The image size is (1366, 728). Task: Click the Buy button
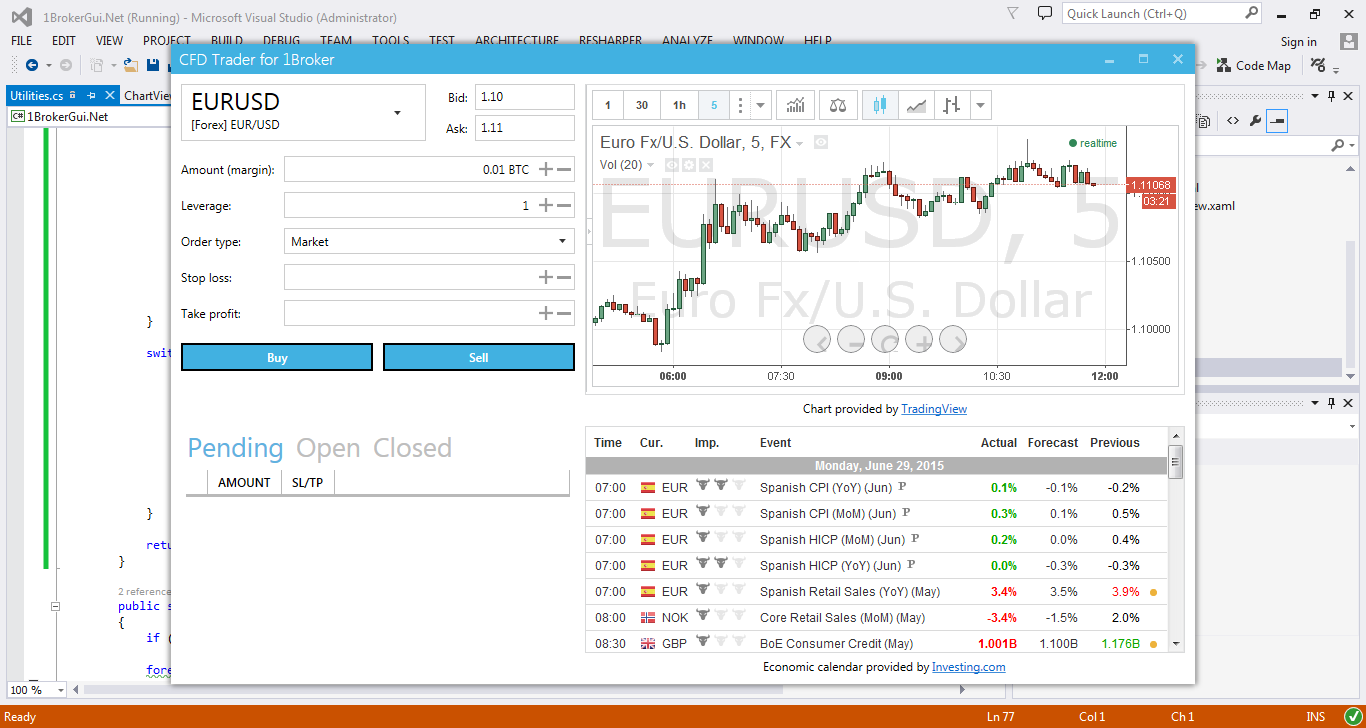[x=277, y=357]
